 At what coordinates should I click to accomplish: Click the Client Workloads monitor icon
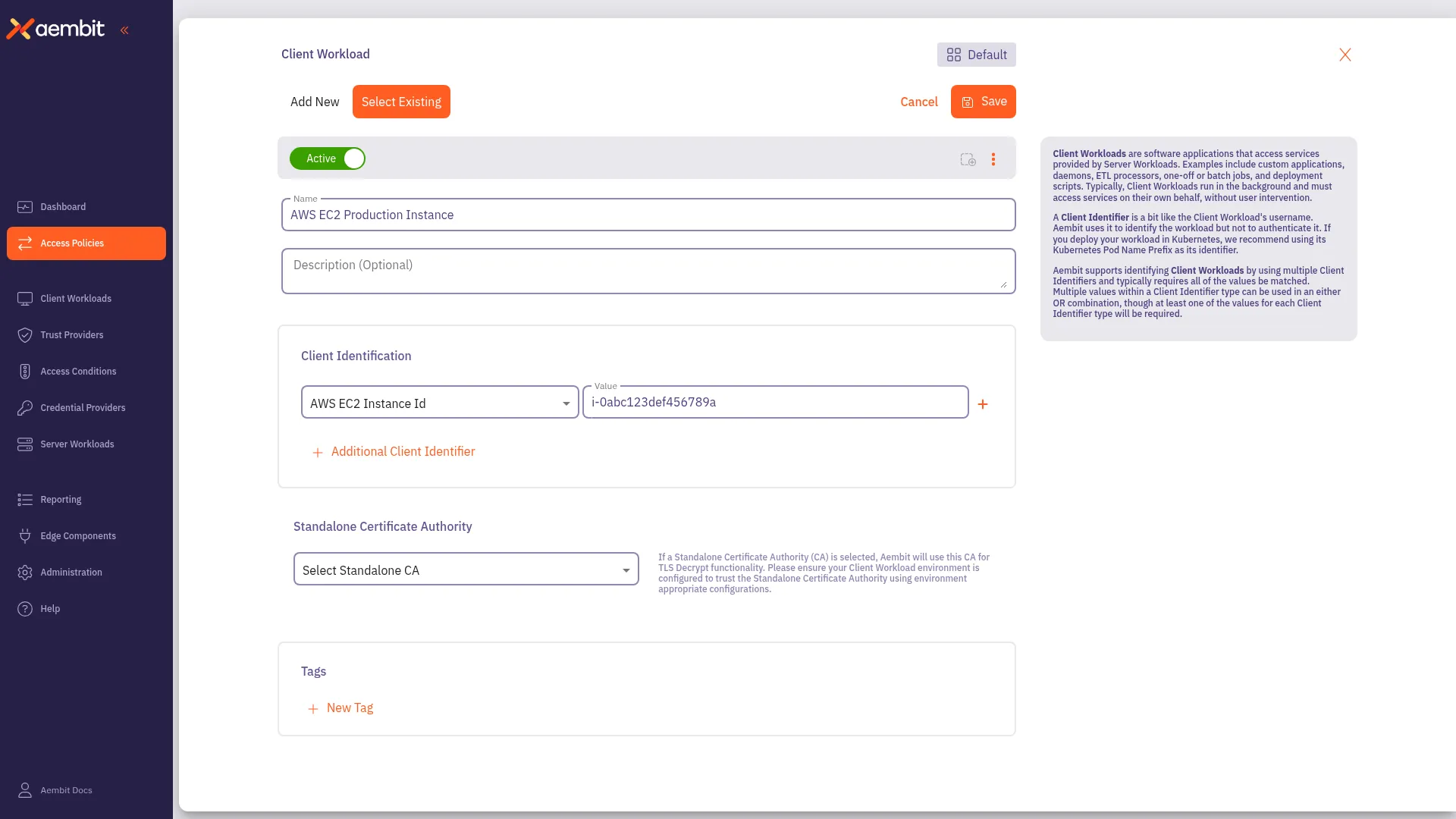coord(25,299)
